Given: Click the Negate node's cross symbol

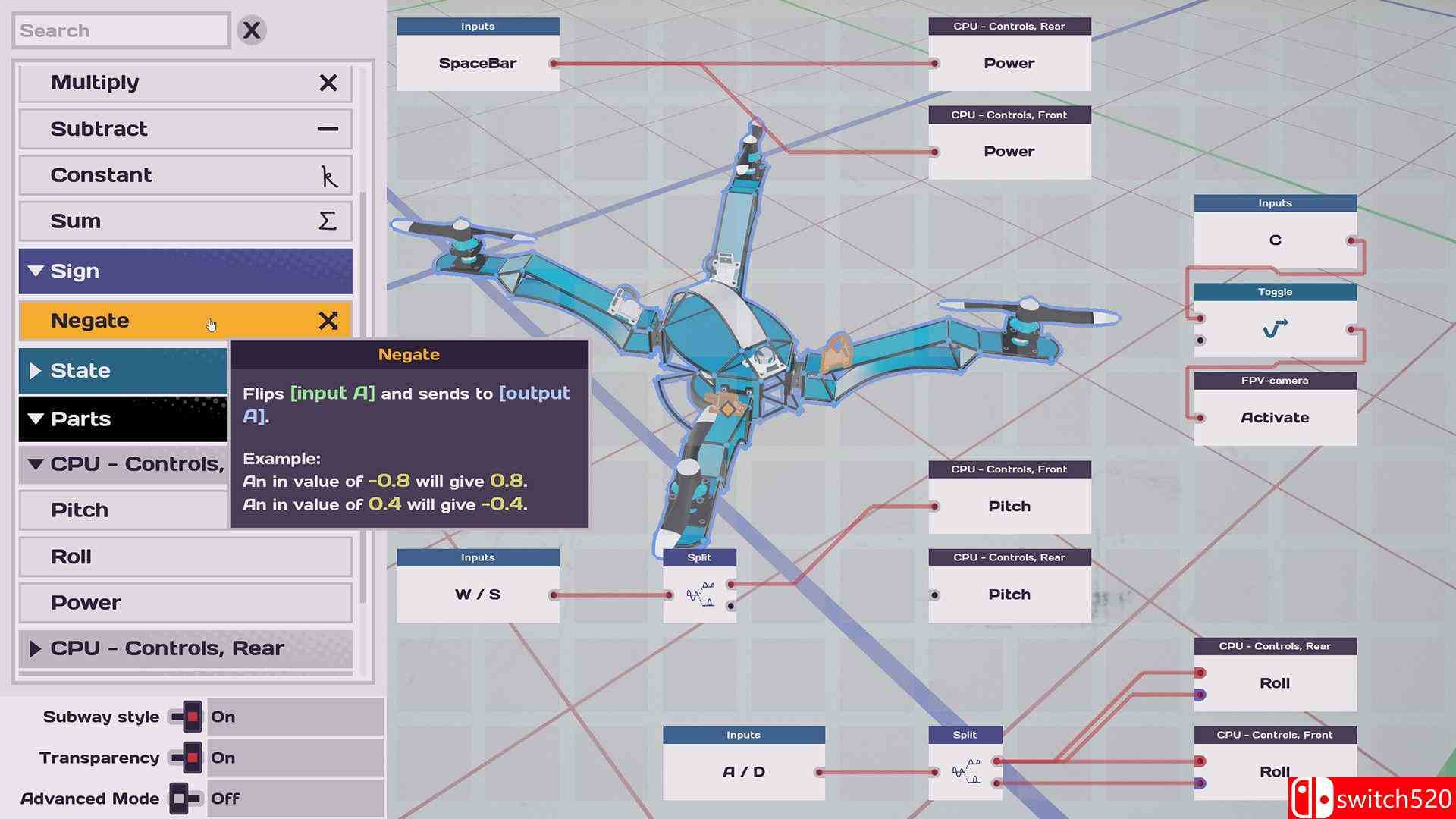Looking at the screenshot, I should point(328,321).
